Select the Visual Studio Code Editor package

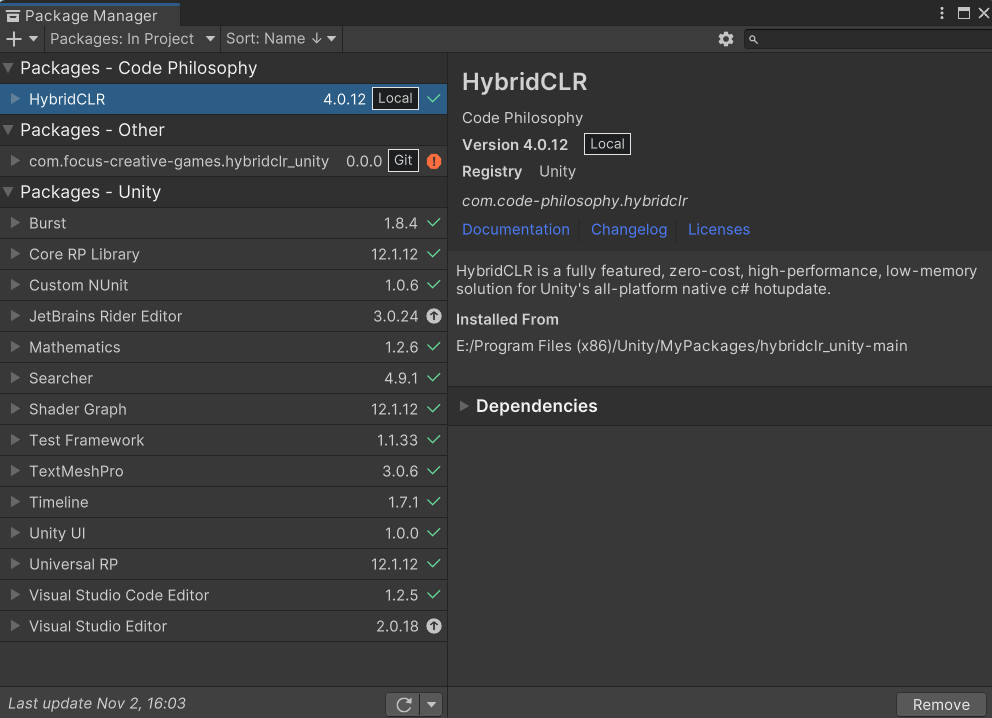click(x=223, y=595)
